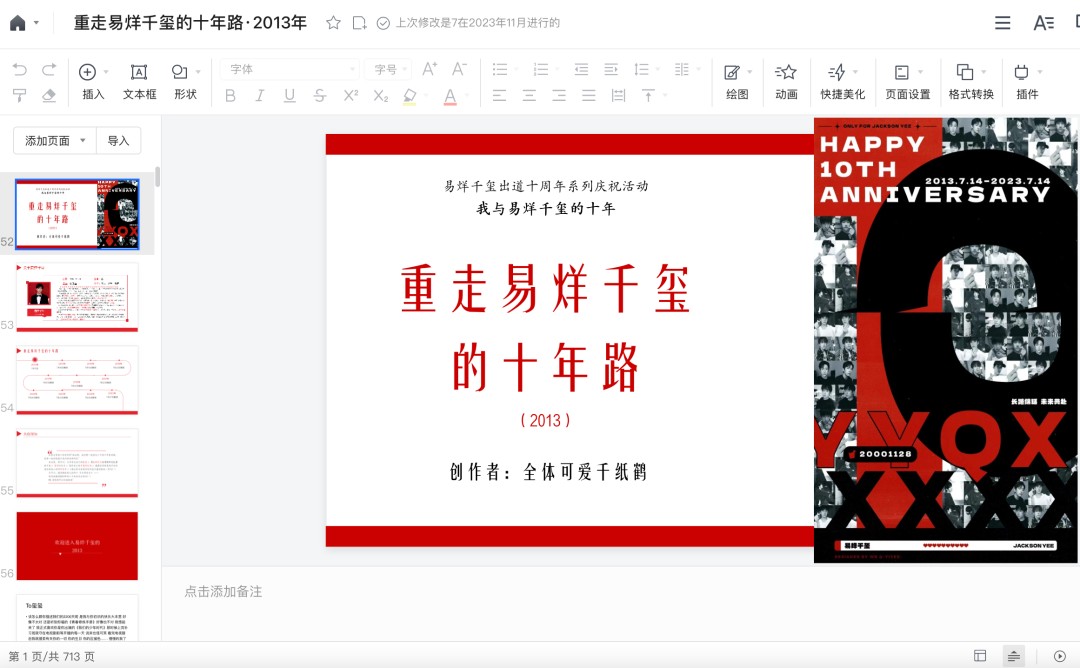Open the 页面设置 (Page Setup) tool
The width and height of the screenshot is (1080, 668).
pos(903,80)
